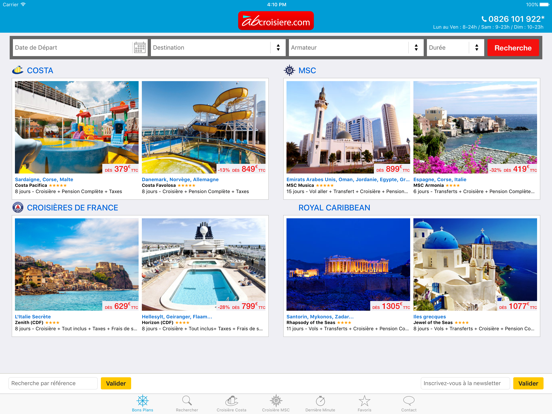Open the Croisière Costa tab
This screenshot has width=552, height=414.
point(231,403)
